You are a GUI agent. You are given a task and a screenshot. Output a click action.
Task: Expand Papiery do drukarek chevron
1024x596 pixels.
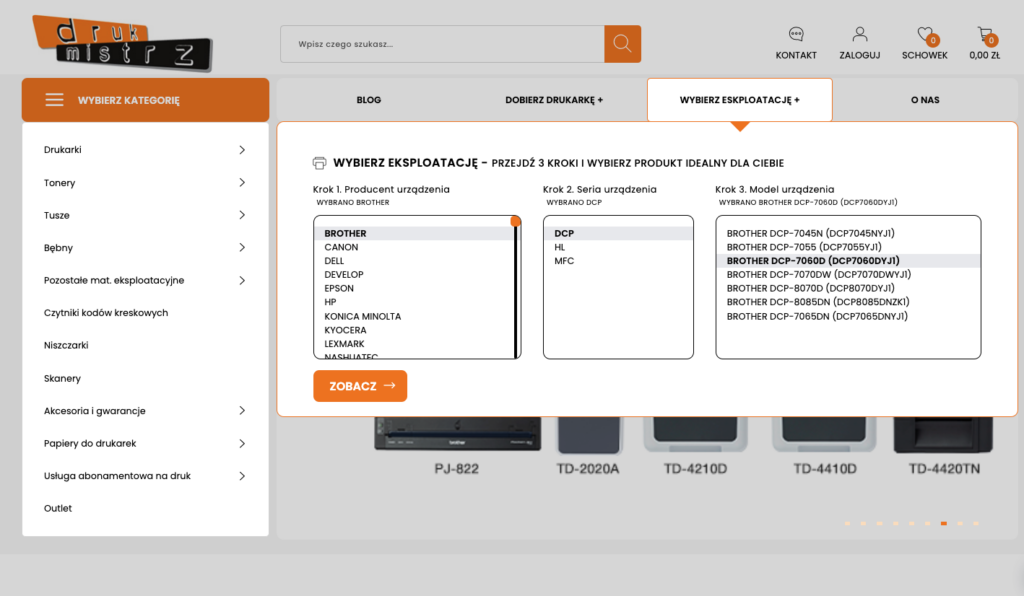click(242, 443)
